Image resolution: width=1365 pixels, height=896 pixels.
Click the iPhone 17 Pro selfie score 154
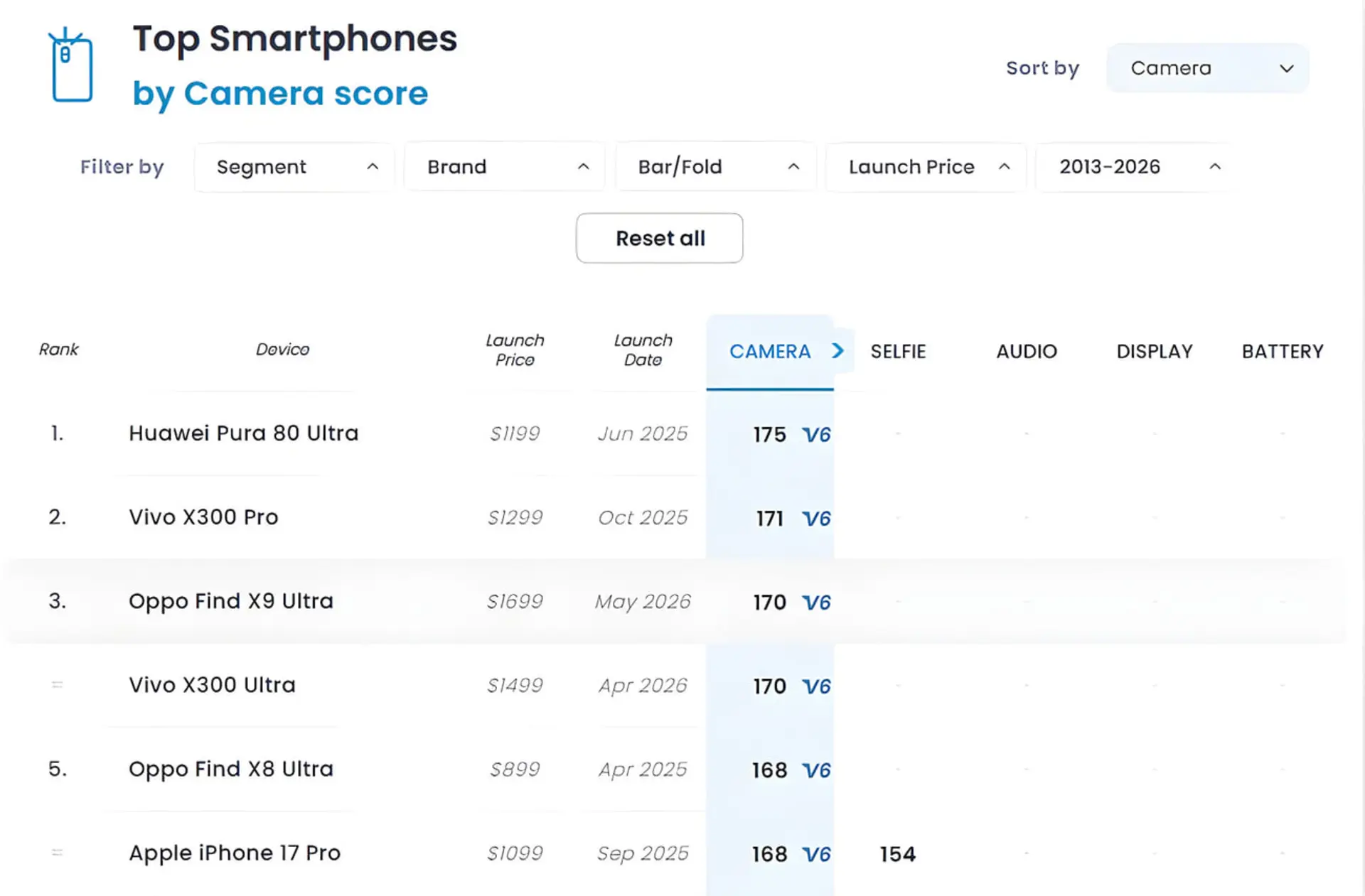point(898,853)
